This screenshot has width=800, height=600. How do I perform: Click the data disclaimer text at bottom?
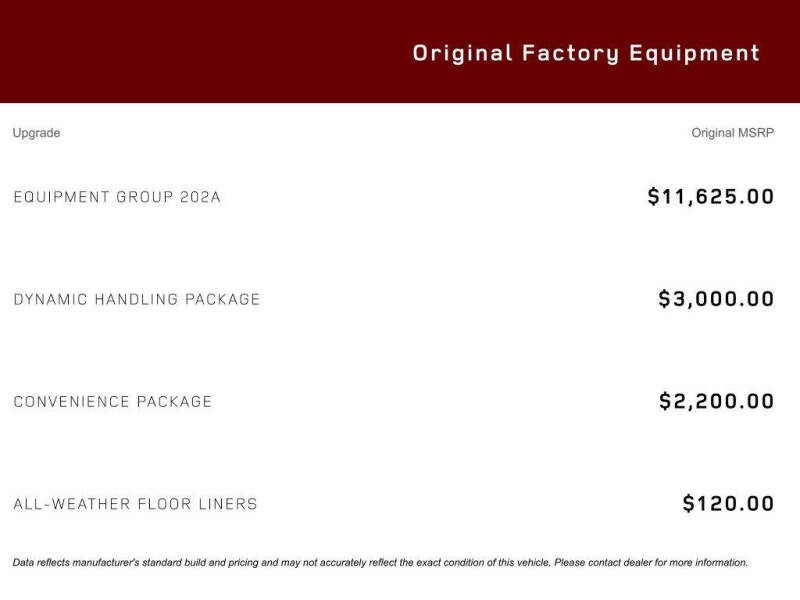click(380, 562)
